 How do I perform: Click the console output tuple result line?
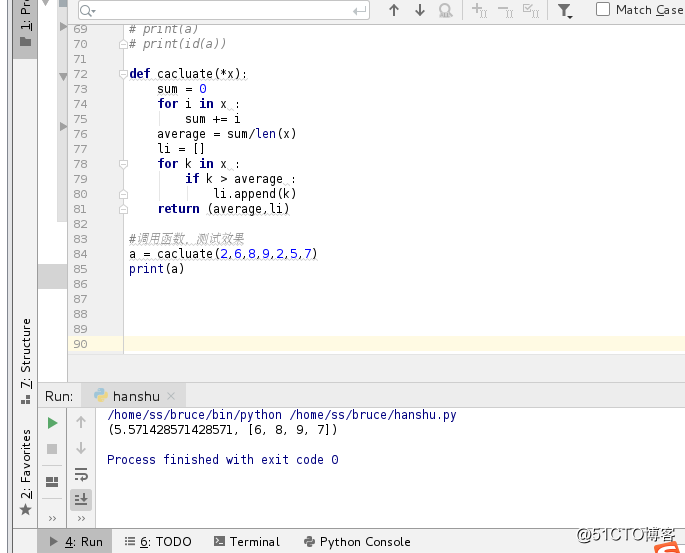(x=223, y=430)
